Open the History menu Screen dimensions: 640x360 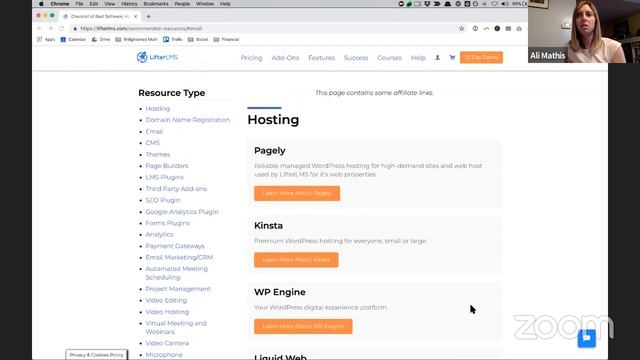[x=129, y=4]
